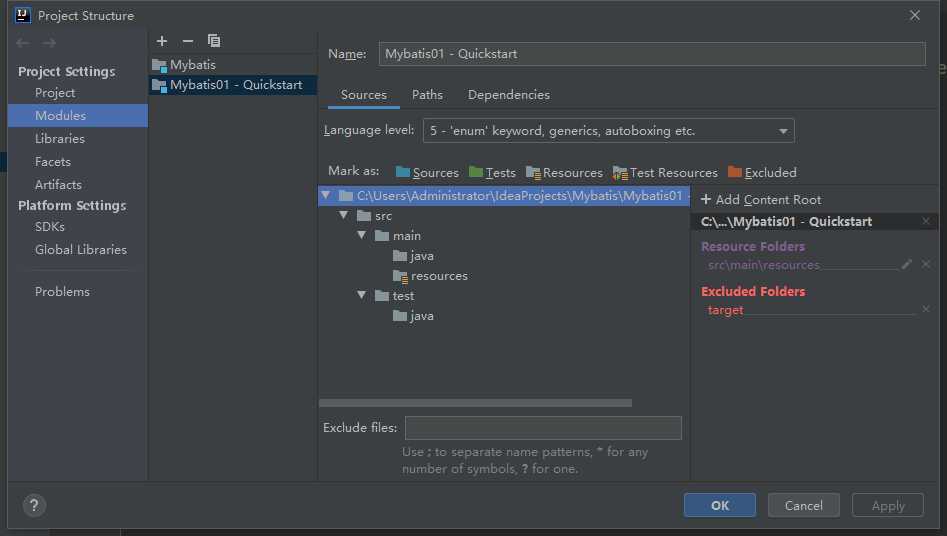
Task: Close the Project Structure dialog
Action: [915, 15]
